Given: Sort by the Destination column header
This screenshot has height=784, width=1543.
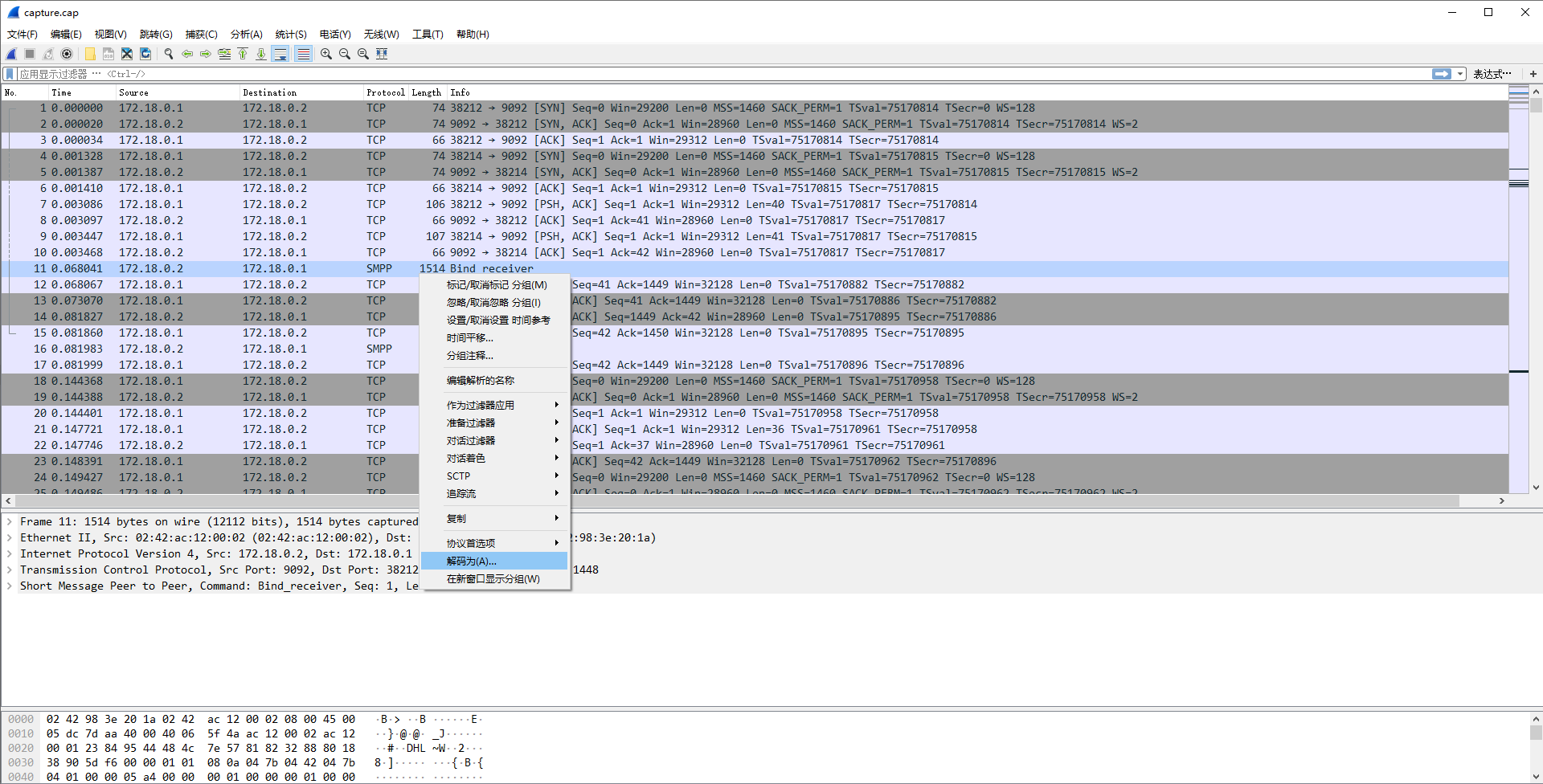Looking at the screenshot, I should pos(301,92).
